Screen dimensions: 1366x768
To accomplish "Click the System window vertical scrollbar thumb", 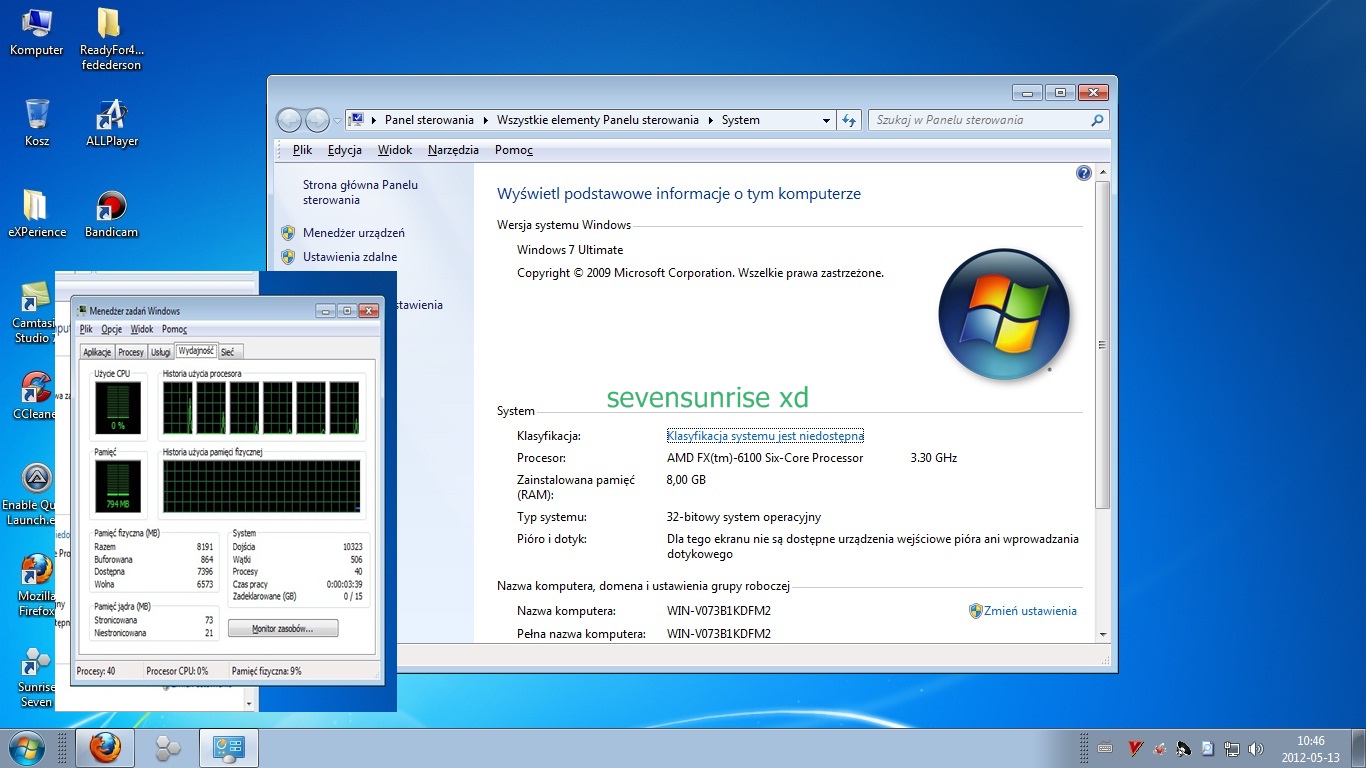I will [1103, 345].
